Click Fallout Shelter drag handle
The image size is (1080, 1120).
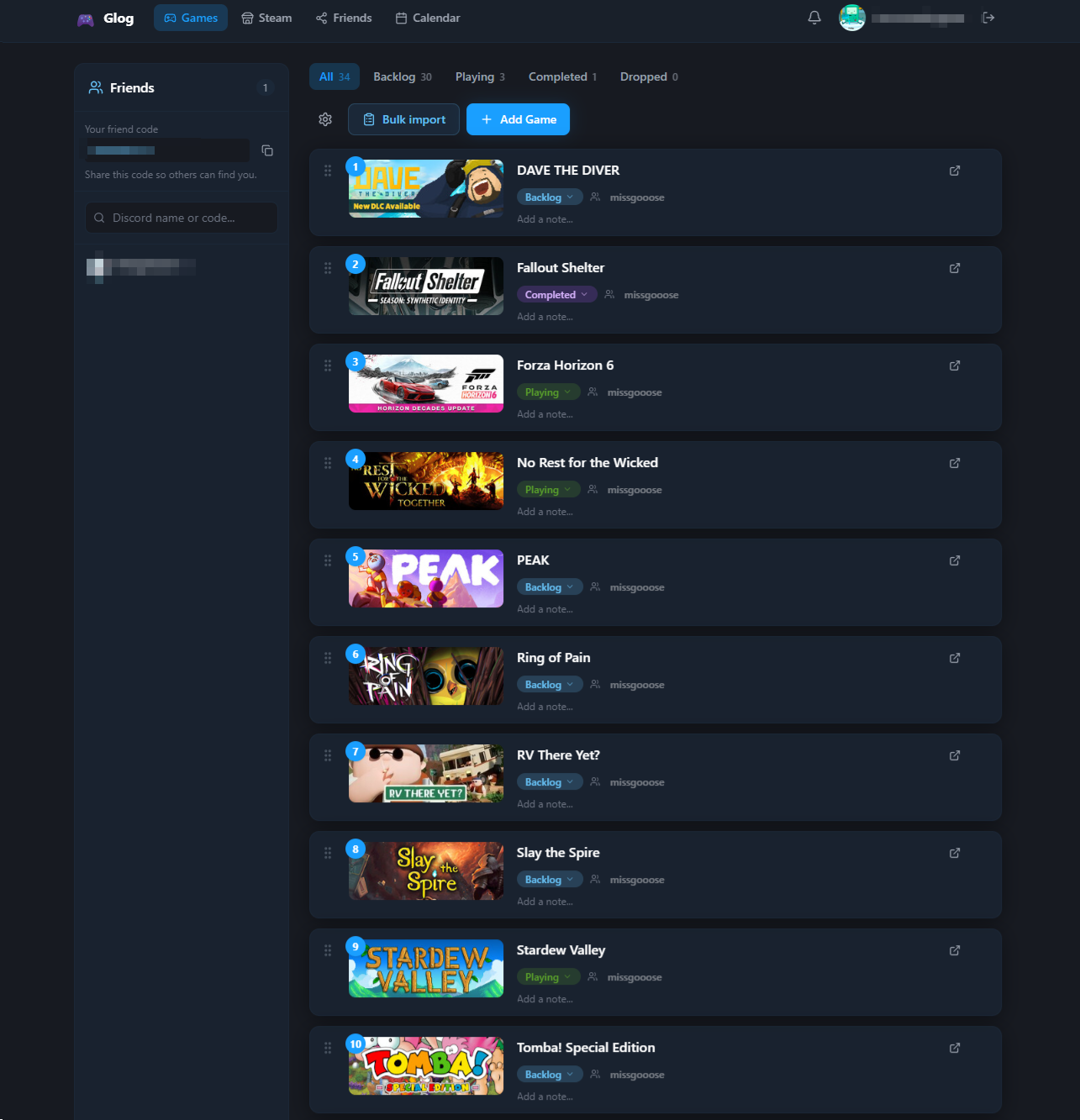(328, 268)
